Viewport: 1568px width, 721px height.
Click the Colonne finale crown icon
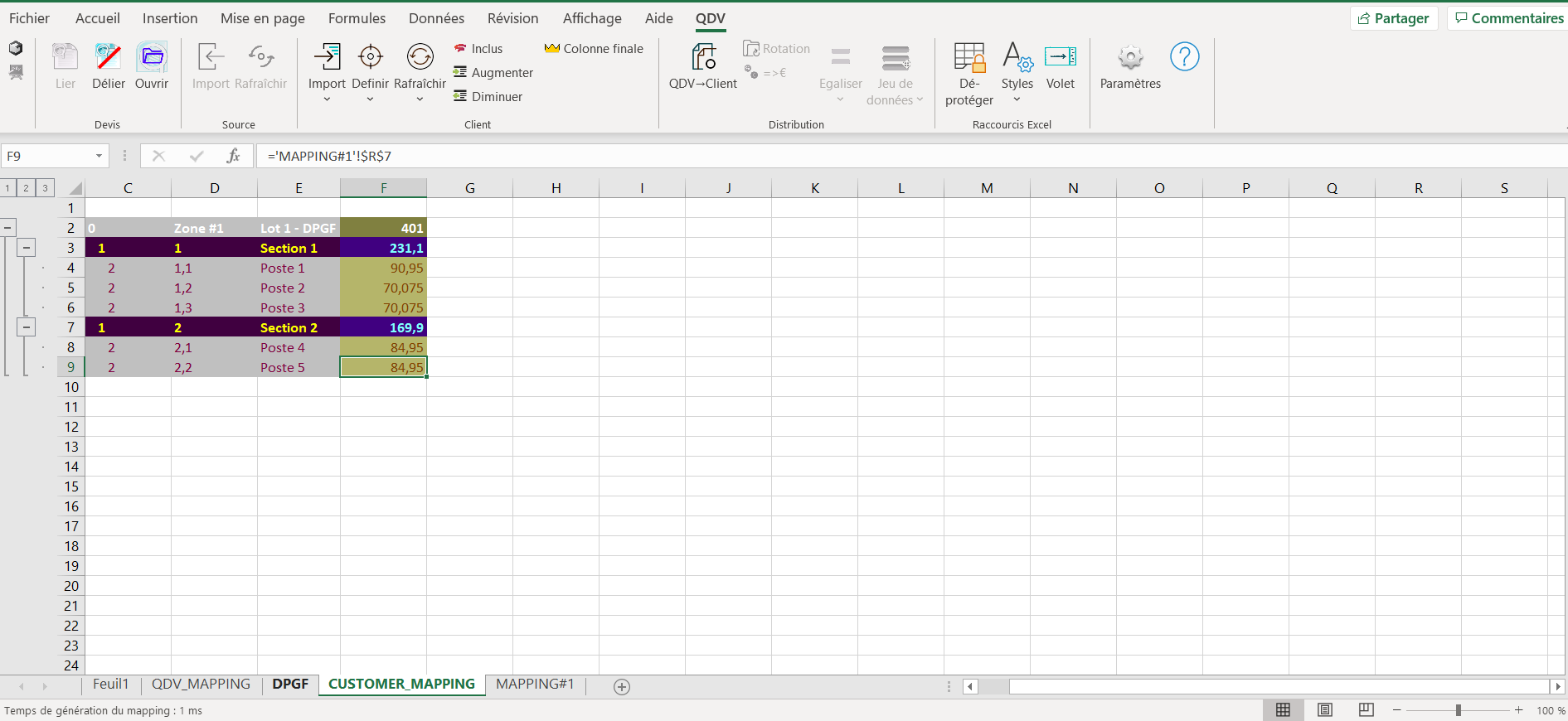[x=552, y=49]
